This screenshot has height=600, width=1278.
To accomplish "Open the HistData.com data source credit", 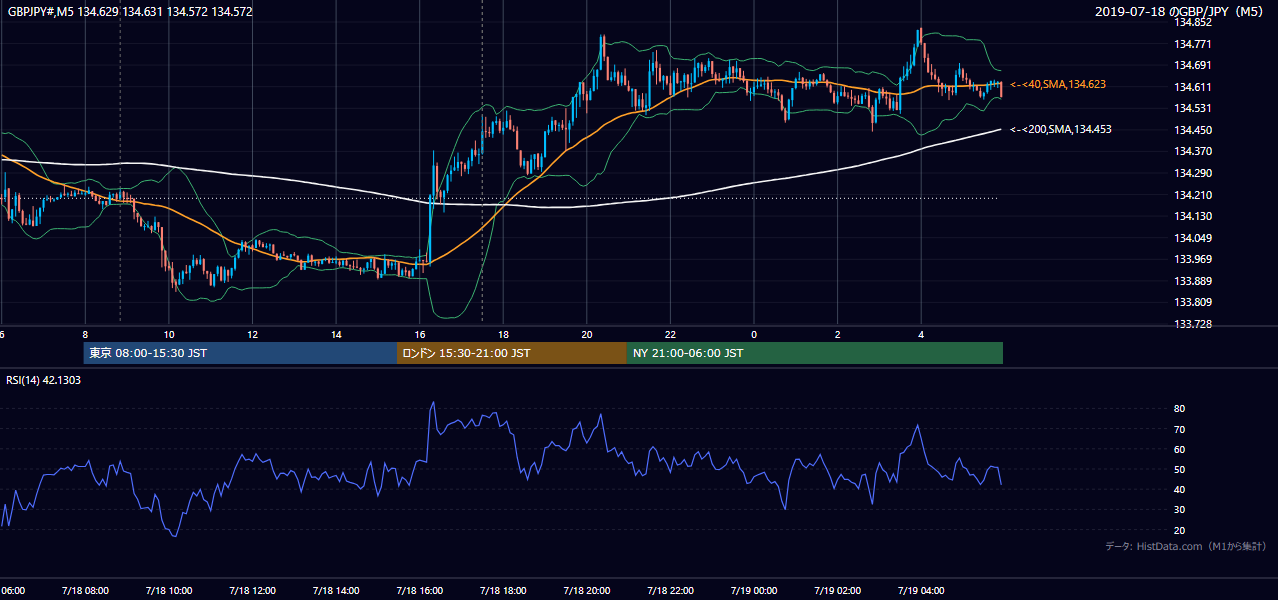I will click(x=1186, y=546).
